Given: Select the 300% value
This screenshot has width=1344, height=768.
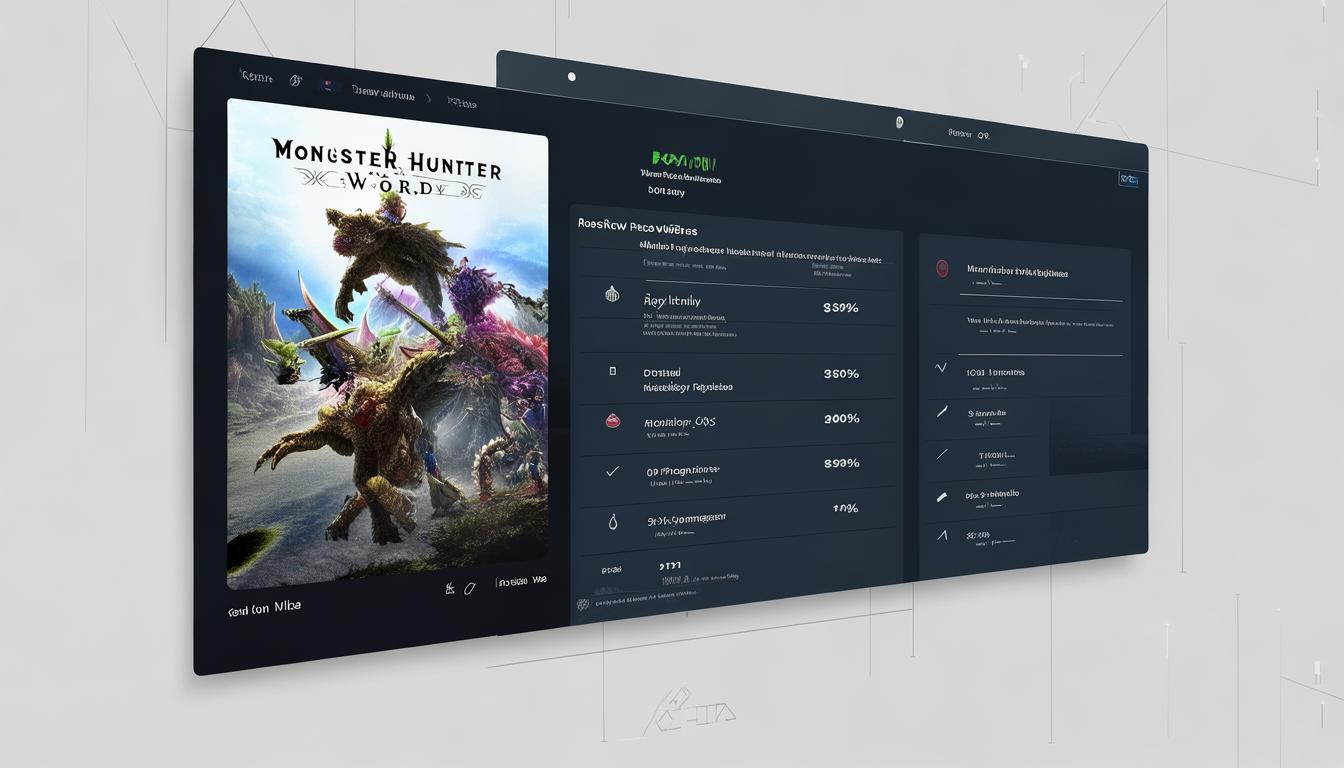Looking at the screenshot, I should pos(841,419).
